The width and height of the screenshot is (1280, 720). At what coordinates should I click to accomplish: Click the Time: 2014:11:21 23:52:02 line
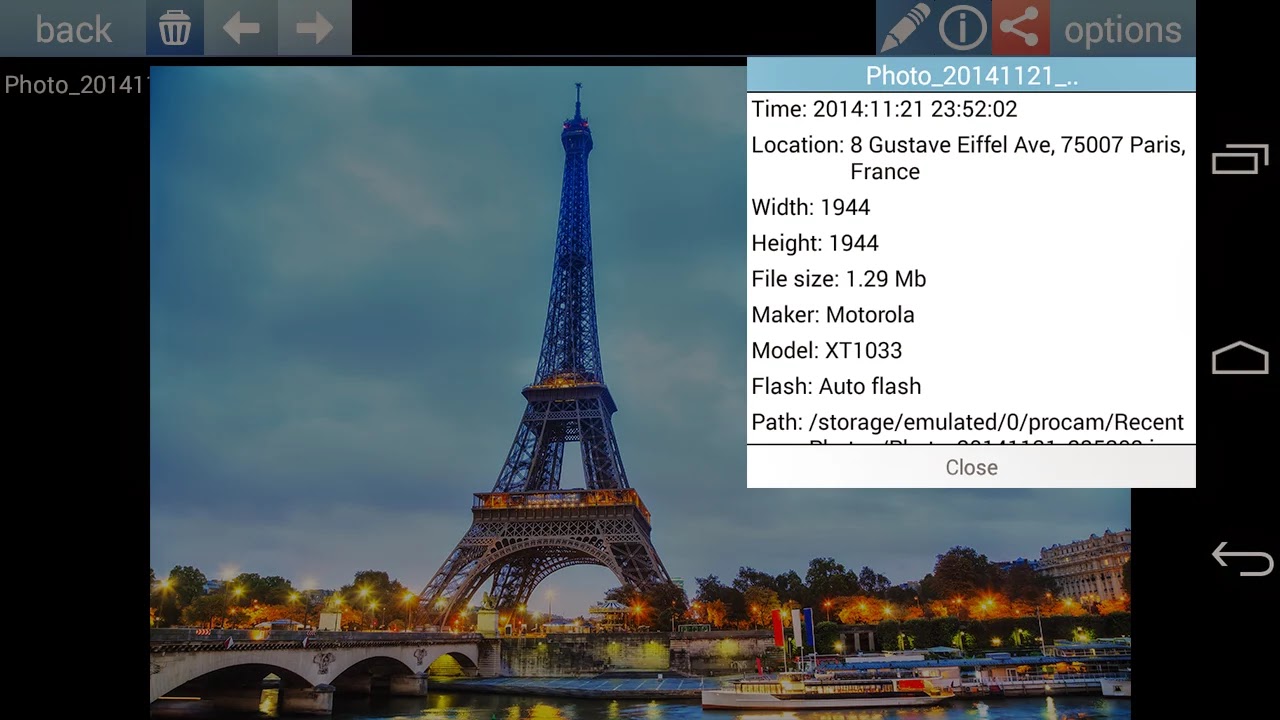884,109
